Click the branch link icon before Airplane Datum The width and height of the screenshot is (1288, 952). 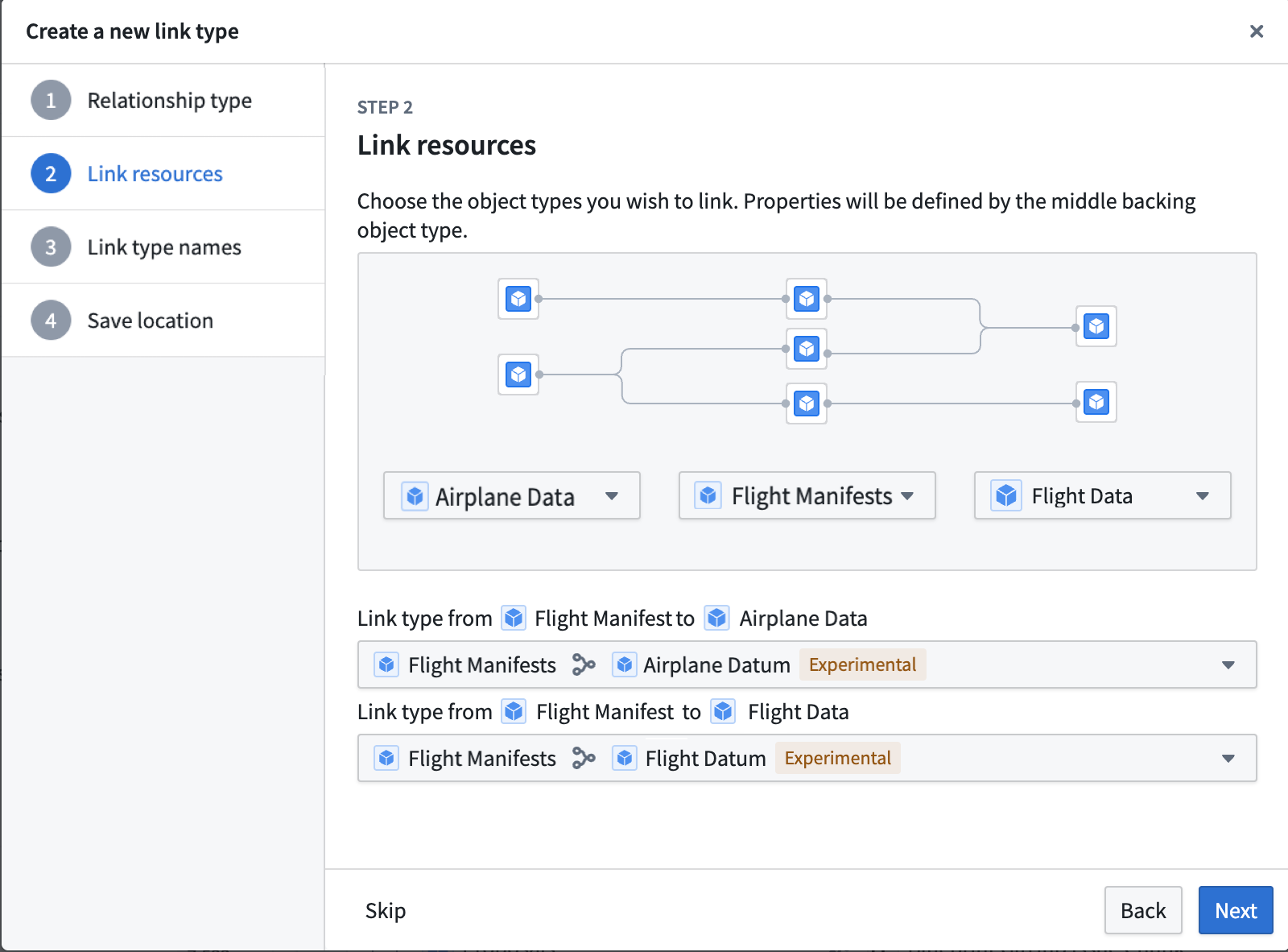[584, 664]
